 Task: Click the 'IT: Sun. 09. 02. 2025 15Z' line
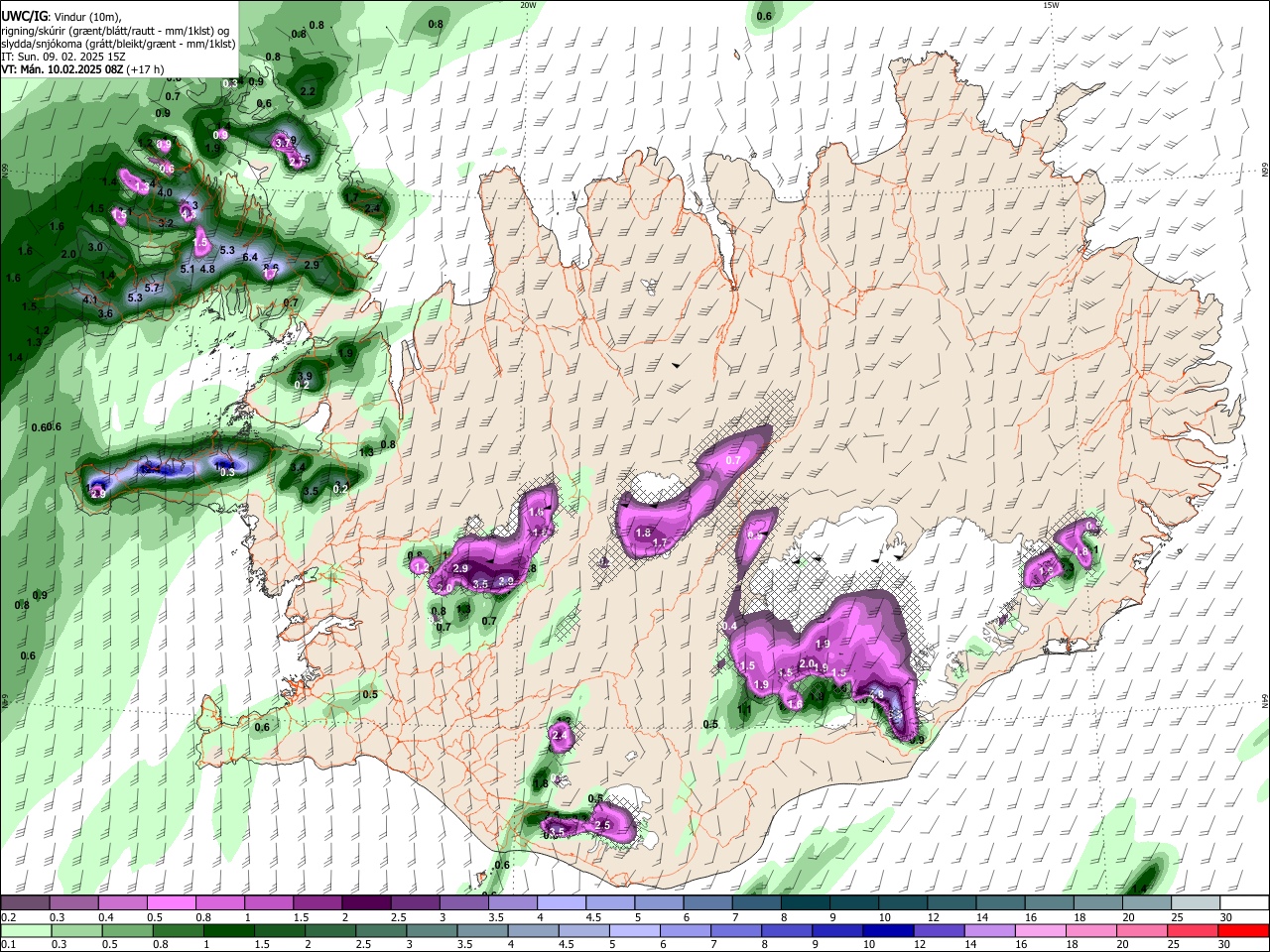click(x=63, y=57)
